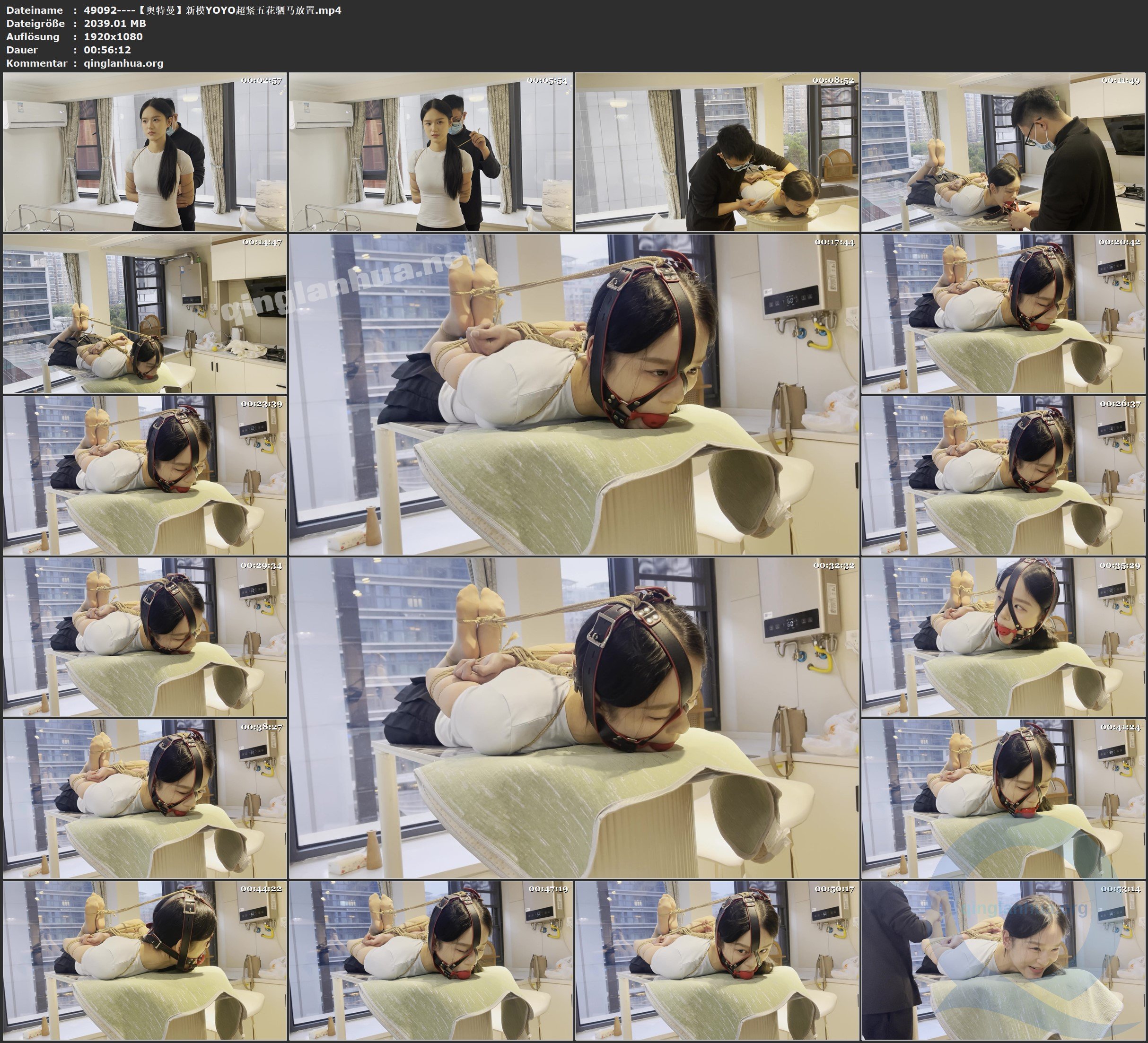
Task: Click the thumbnail timestamped 00:26:37
Action: (x=1003, y=475)
